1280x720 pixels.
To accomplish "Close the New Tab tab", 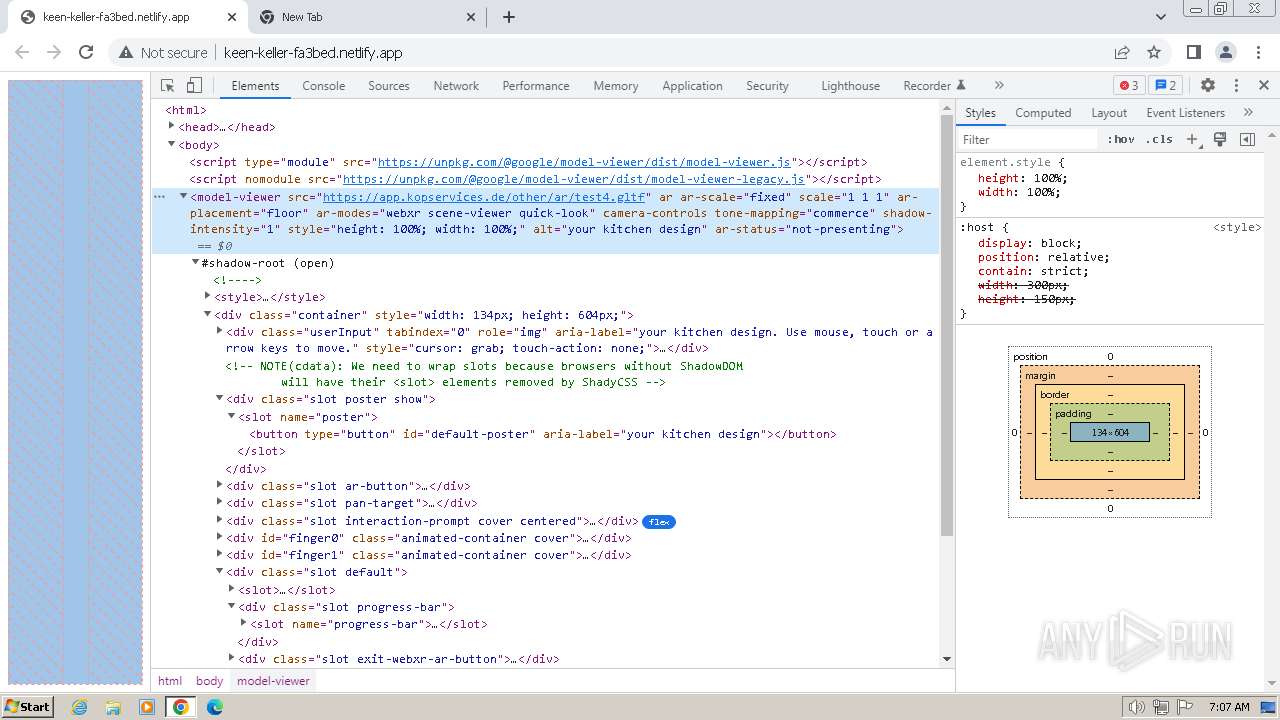I will (x=471, y=17).
